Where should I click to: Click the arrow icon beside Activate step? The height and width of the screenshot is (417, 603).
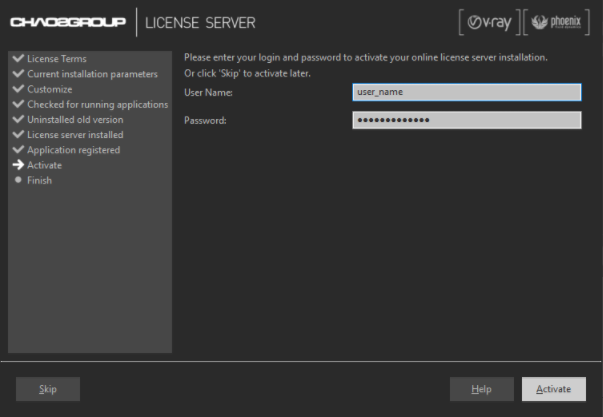pyautogui.click(x=18, y=165)
